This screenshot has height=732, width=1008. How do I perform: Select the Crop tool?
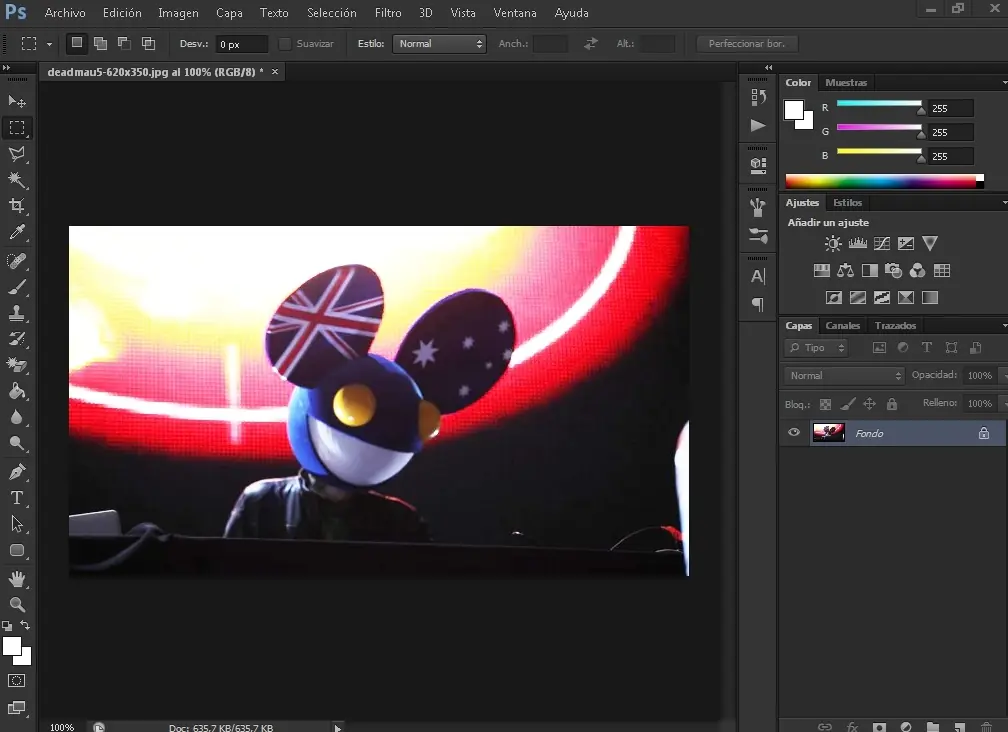coord(17,206)
